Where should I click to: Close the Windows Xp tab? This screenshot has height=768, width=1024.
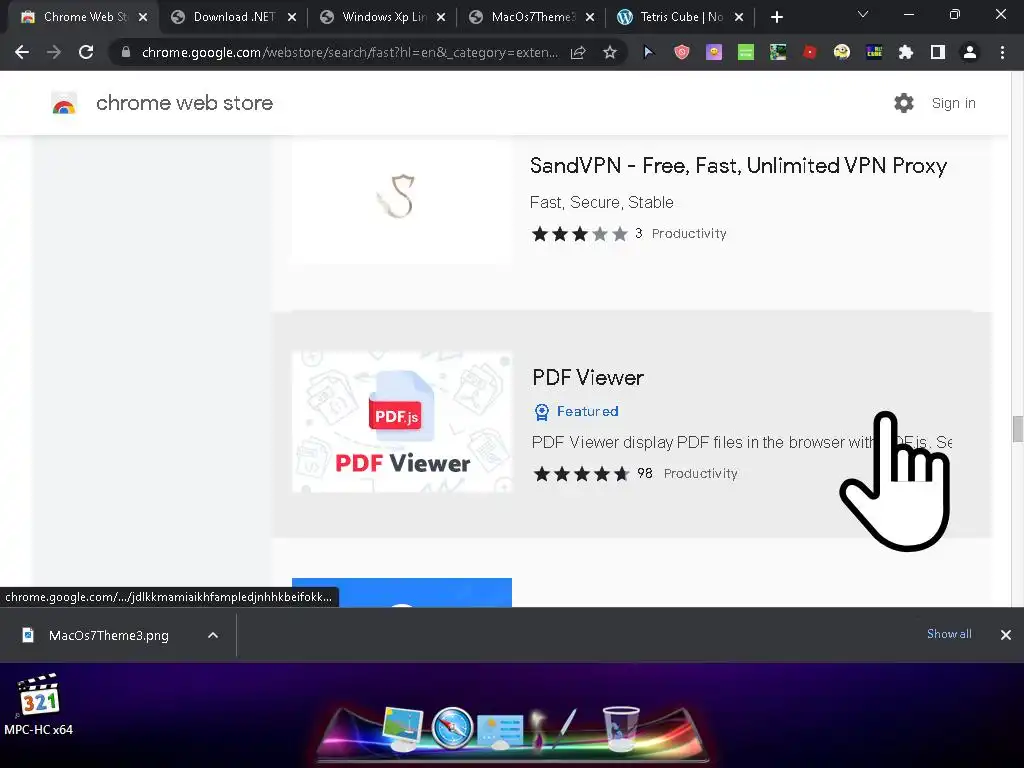(x=441, y=17)
